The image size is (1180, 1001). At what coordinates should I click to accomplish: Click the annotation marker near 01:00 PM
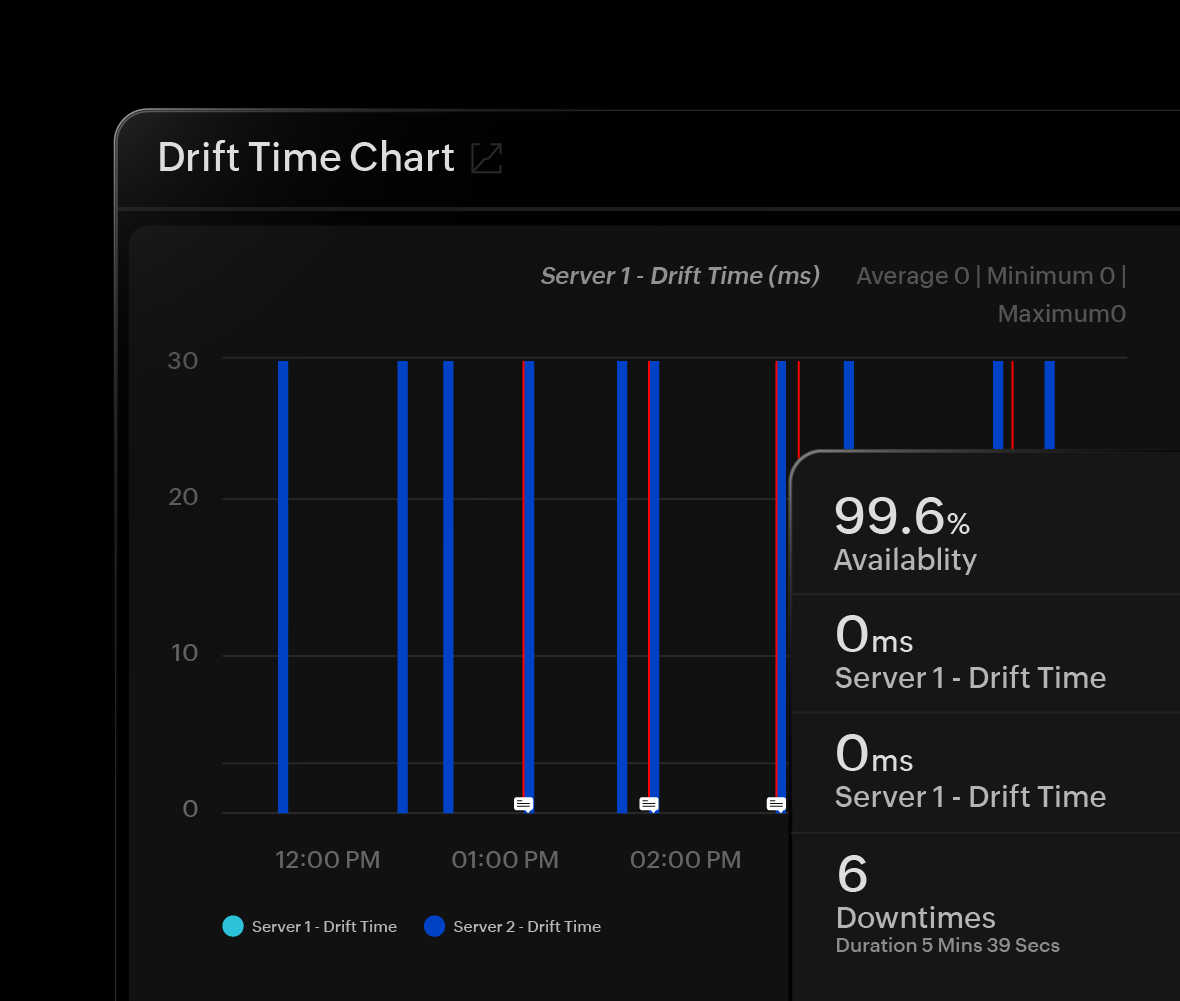click(524, 803)
